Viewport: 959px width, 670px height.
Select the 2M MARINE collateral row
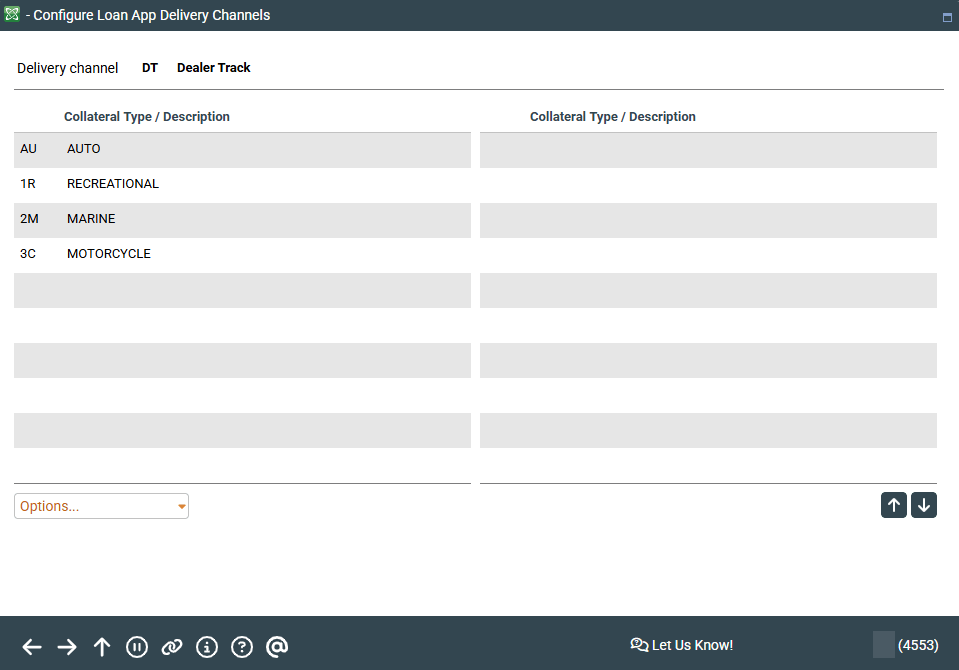point(242,219)
